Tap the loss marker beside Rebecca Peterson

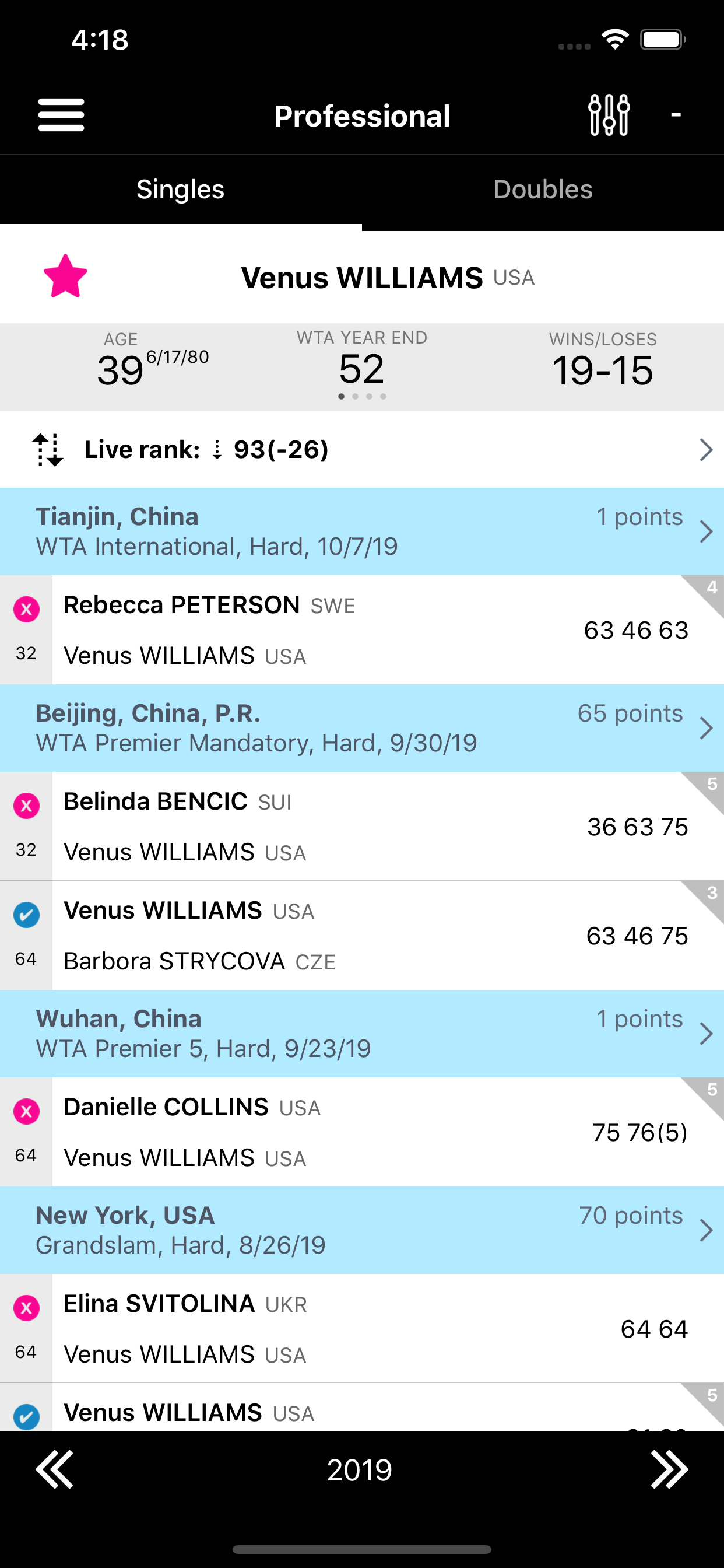27,608
